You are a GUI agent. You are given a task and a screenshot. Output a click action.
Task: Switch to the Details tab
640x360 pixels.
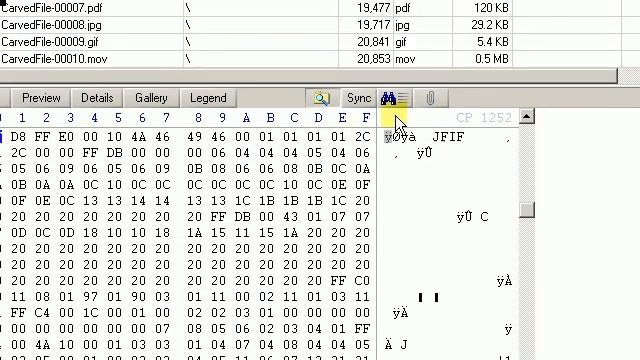[97, 98]
